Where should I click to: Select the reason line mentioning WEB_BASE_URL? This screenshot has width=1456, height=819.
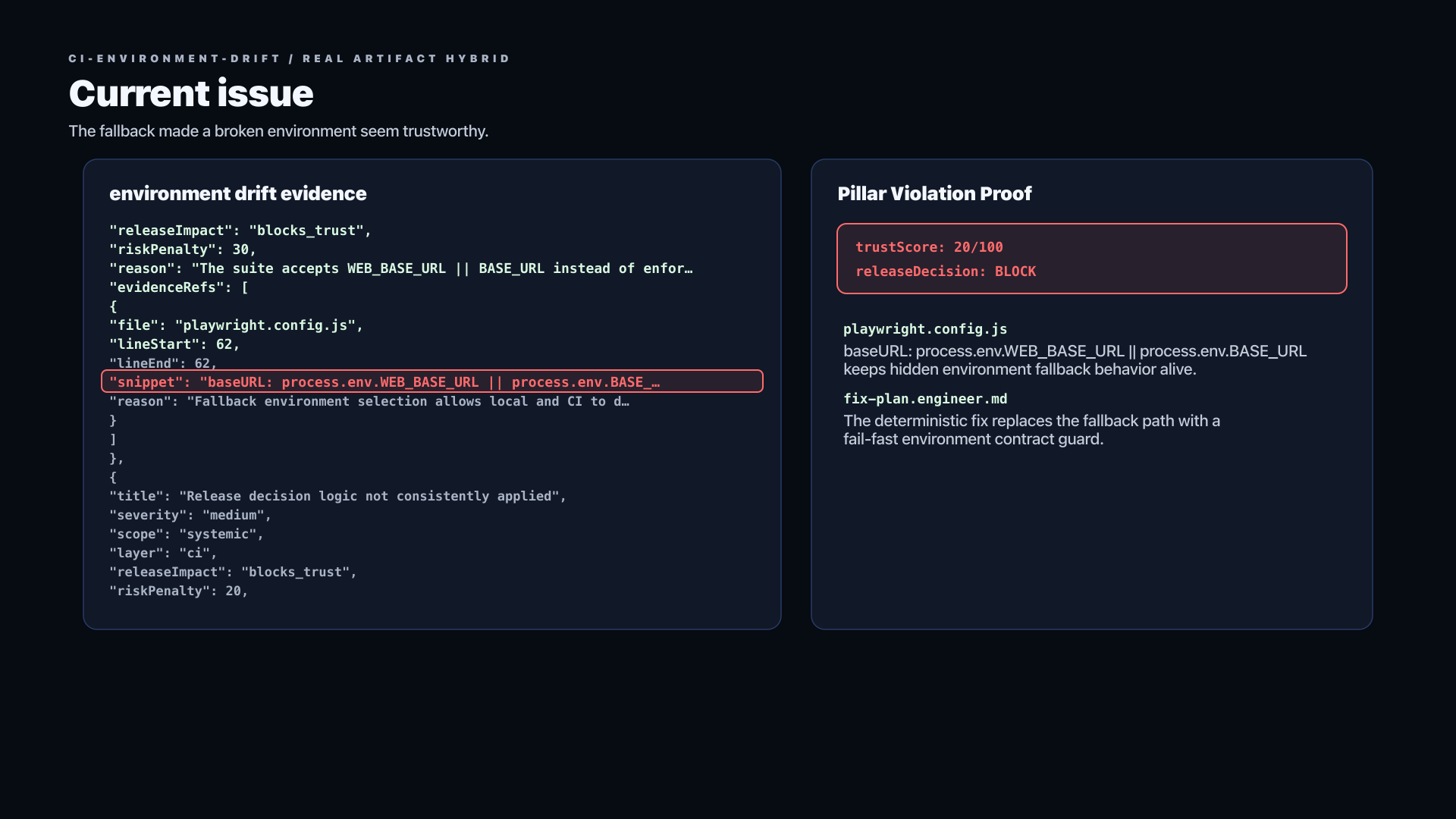pyautogui.click(x=401, y=268)
